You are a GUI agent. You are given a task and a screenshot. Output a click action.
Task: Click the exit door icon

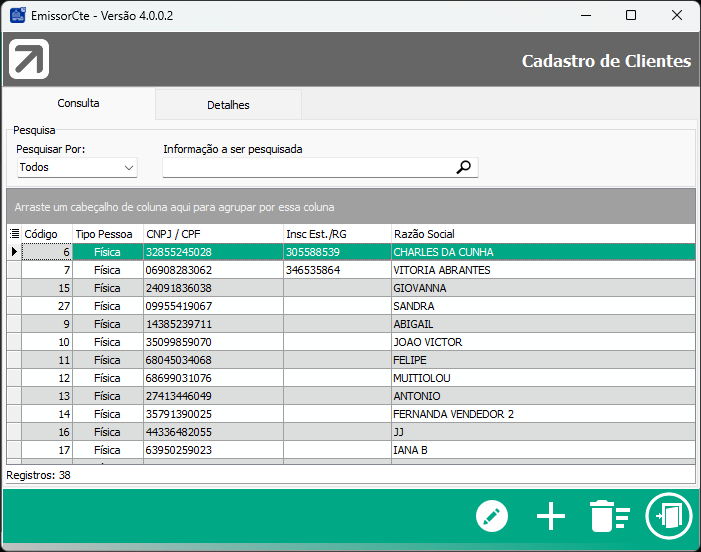669,516
